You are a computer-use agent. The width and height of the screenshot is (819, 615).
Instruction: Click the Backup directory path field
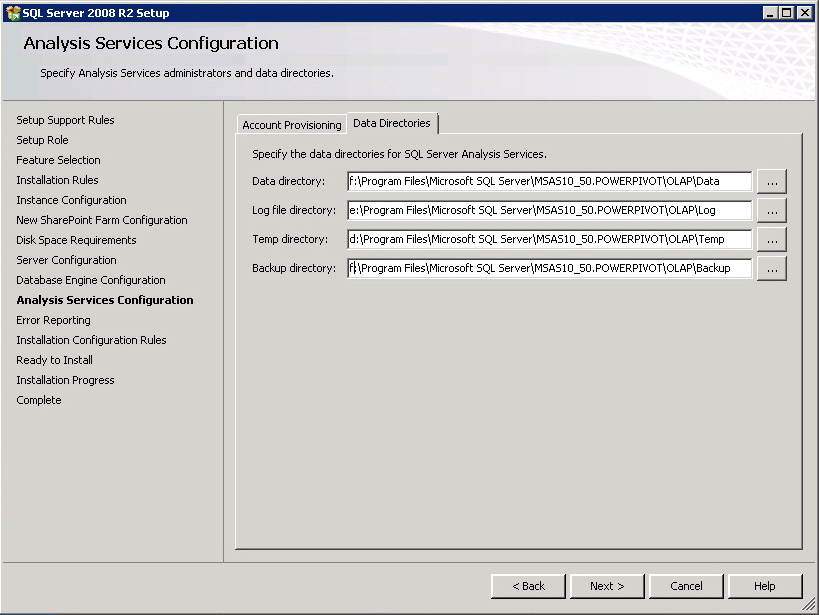click(x=549, y=268)
